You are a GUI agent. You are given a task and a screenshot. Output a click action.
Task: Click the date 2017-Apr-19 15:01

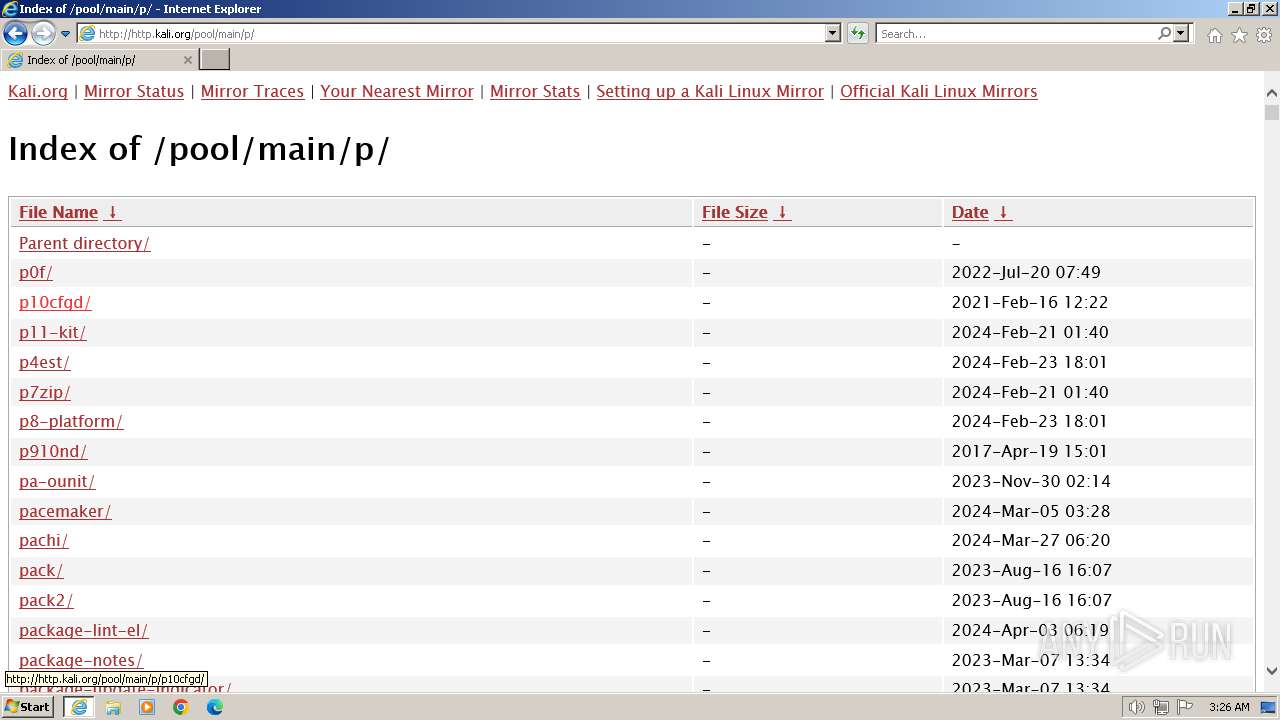1030,451
